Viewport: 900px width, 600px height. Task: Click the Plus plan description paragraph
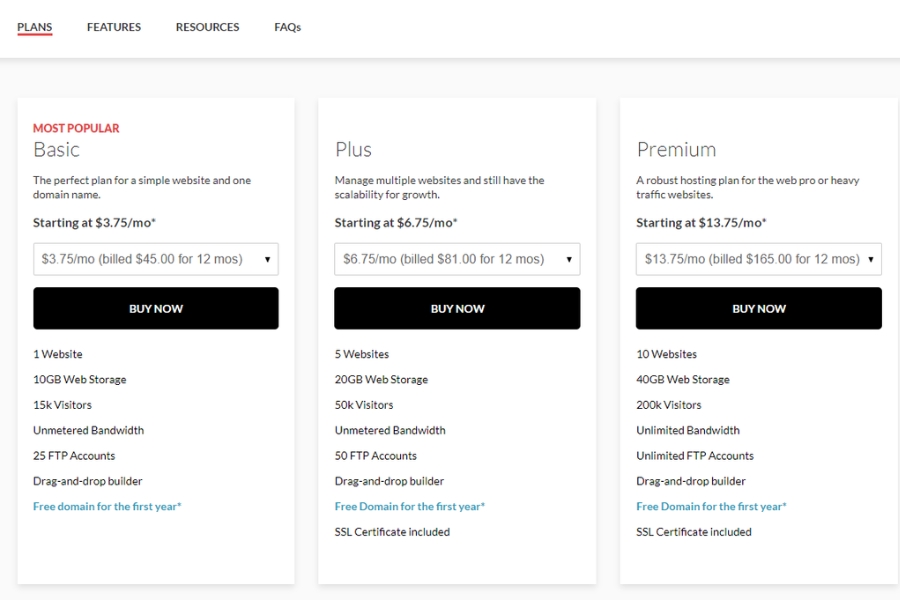[x=439, y=187]
